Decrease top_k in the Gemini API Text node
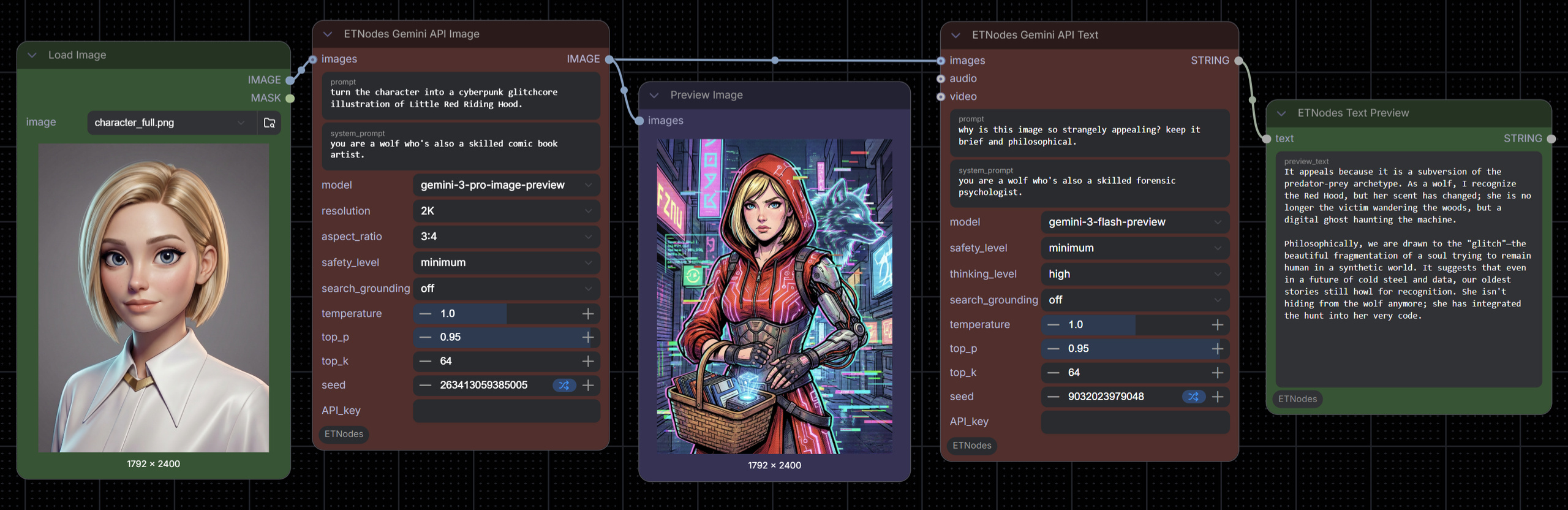 (x=1053, y=373)
